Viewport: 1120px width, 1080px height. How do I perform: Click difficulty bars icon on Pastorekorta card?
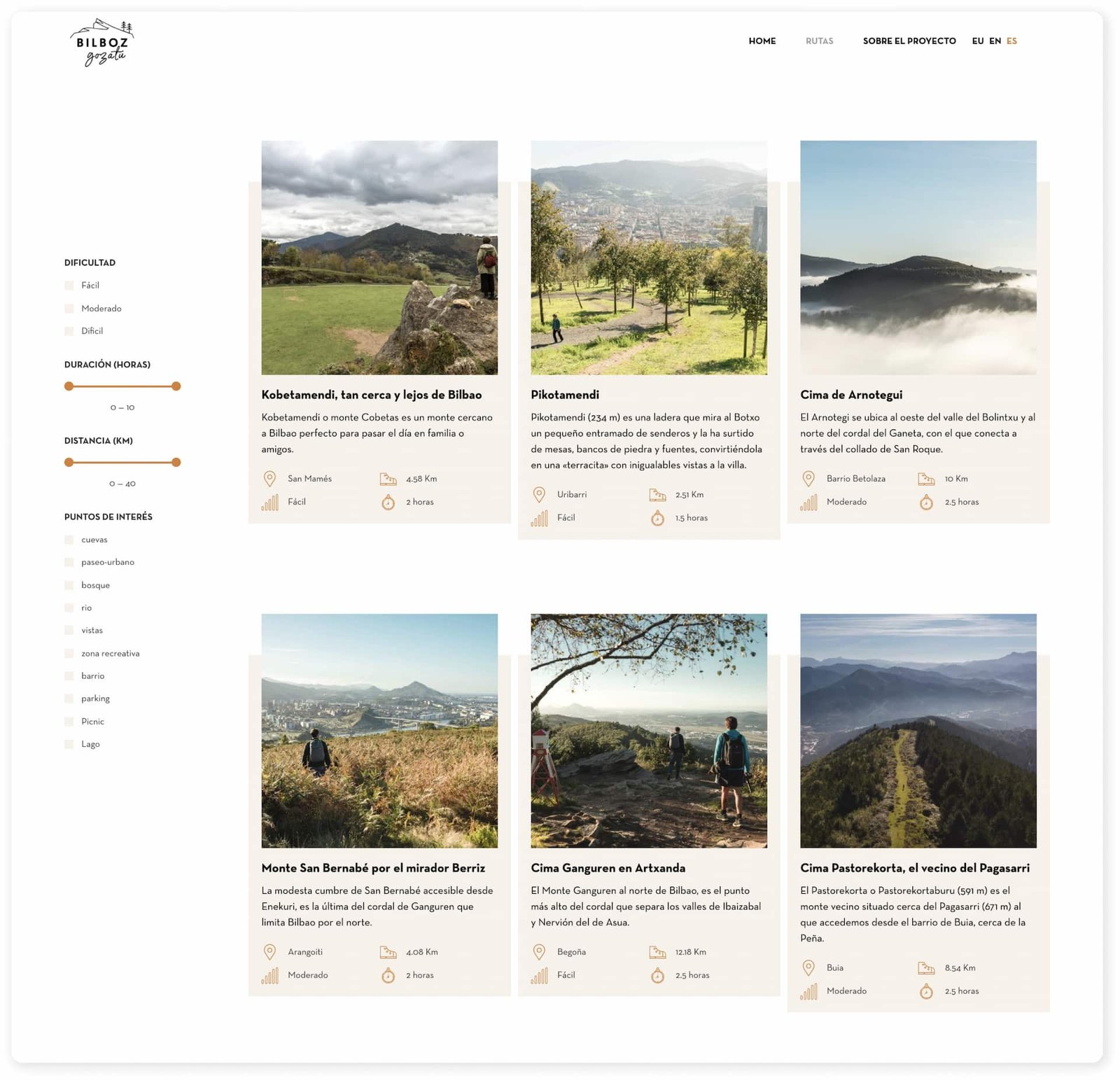(808, 991)
